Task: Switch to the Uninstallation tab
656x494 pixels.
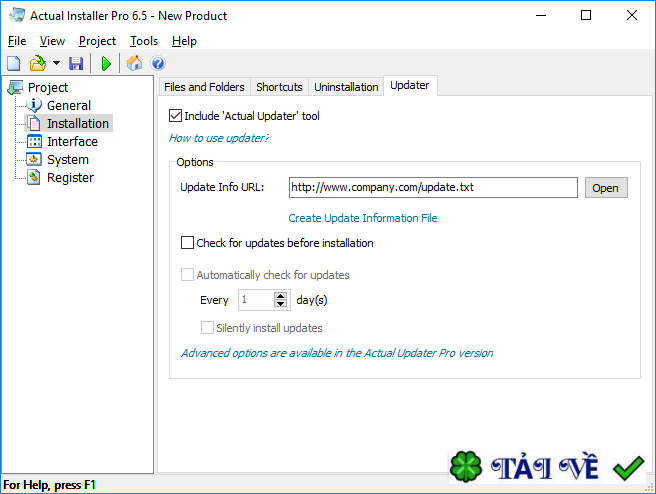Action: click(346, 87)
